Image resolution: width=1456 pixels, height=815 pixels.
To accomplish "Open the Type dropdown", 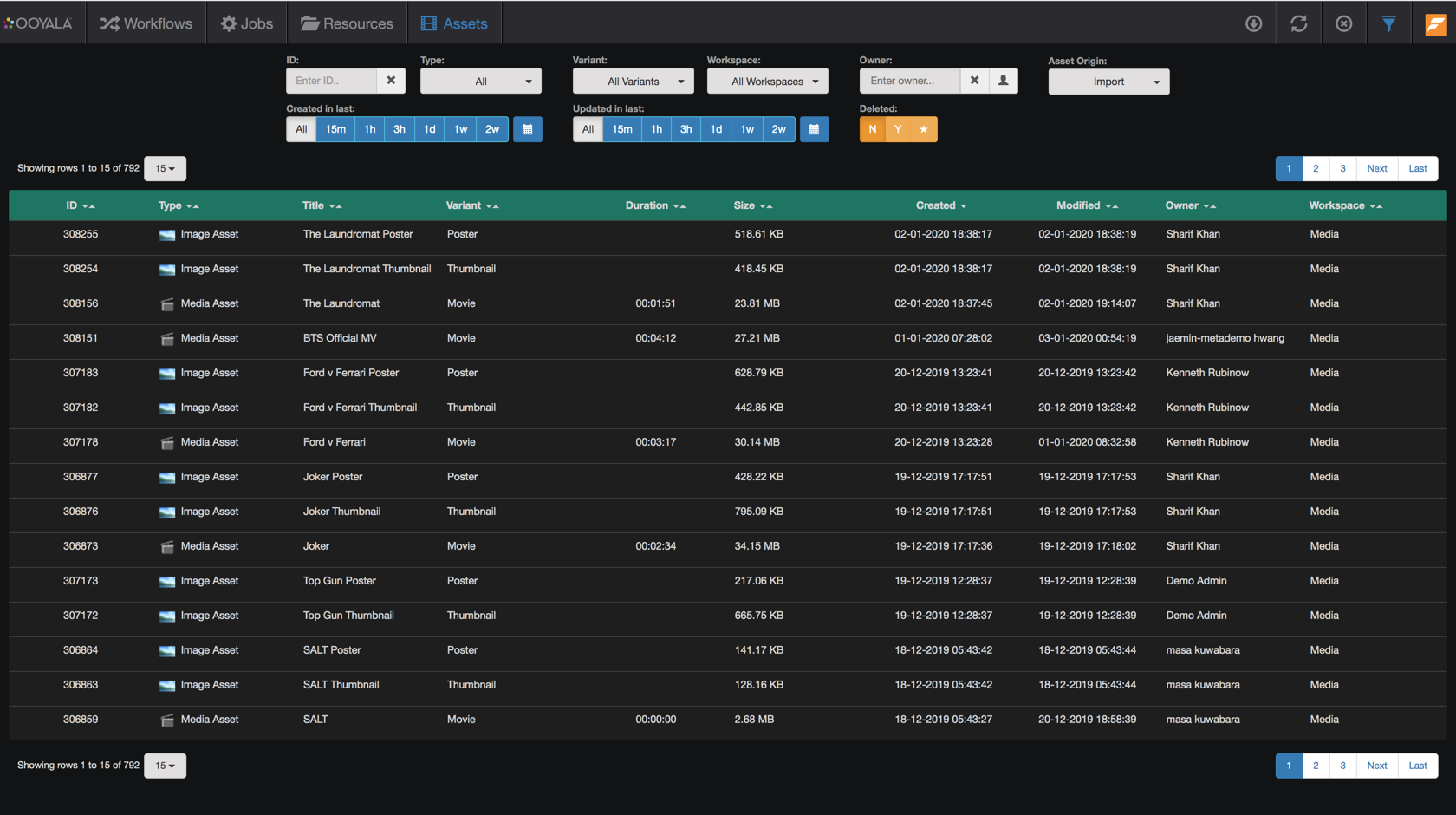I will click(x=481, y=81).
